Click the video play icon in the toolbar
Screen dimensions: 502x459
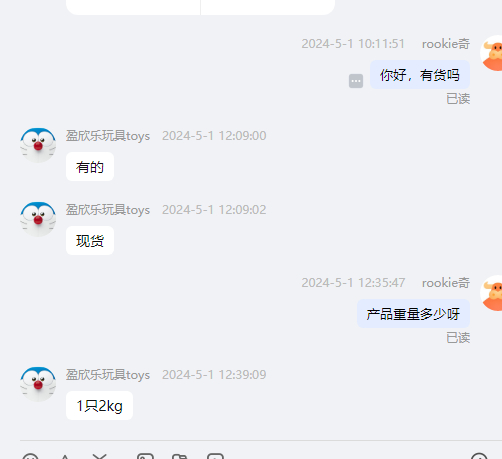click(x=215, y=456)
